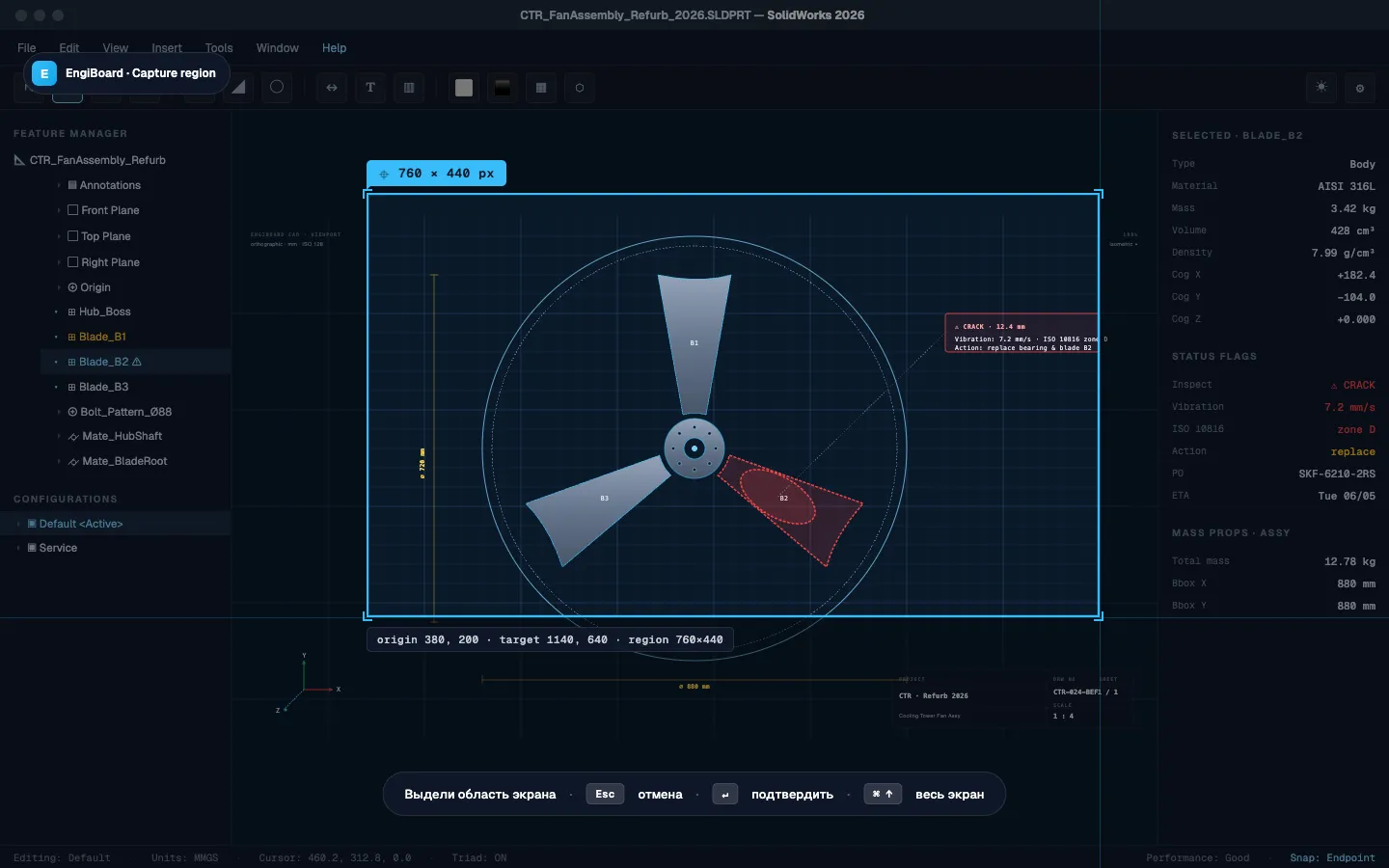The height and width of the screenshot is (868, 1389).
Task: Click the CRACK 12.4 mm callout annotation
Action: pyautogui.click(x=1021, y=333)
